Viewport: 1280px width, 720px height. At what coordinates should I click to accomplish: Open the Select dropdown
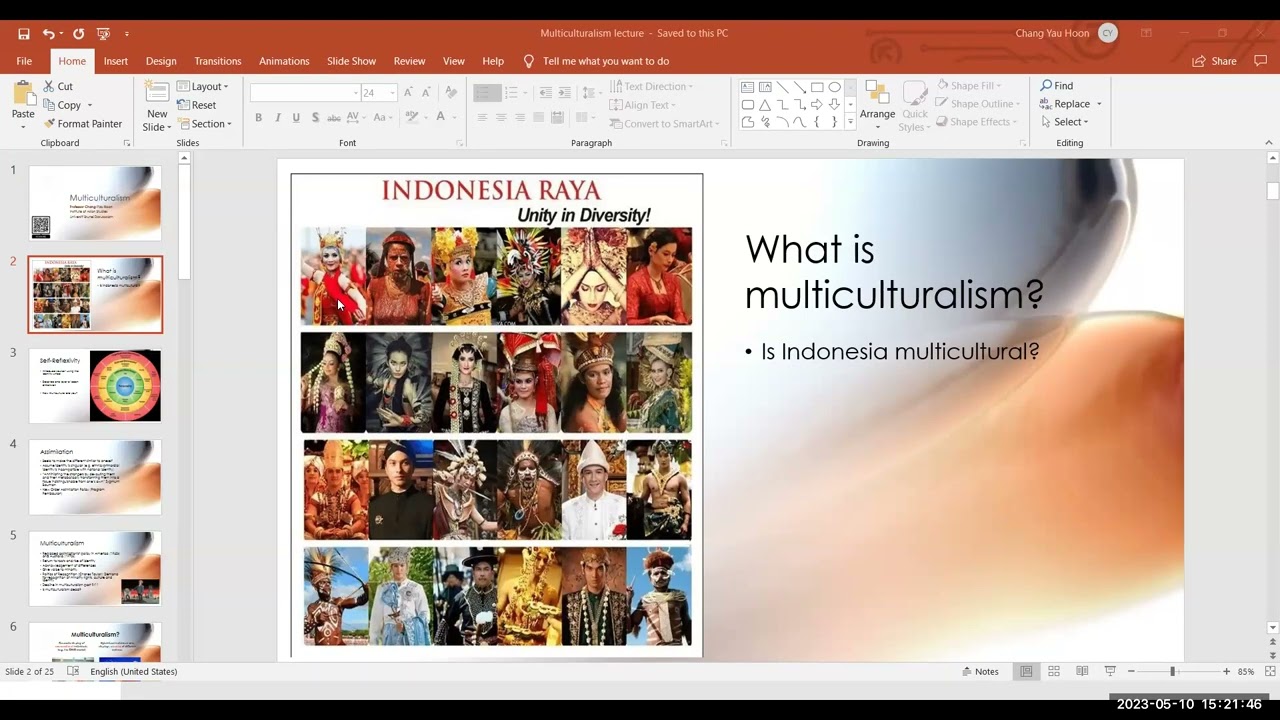pos(1064,122)
